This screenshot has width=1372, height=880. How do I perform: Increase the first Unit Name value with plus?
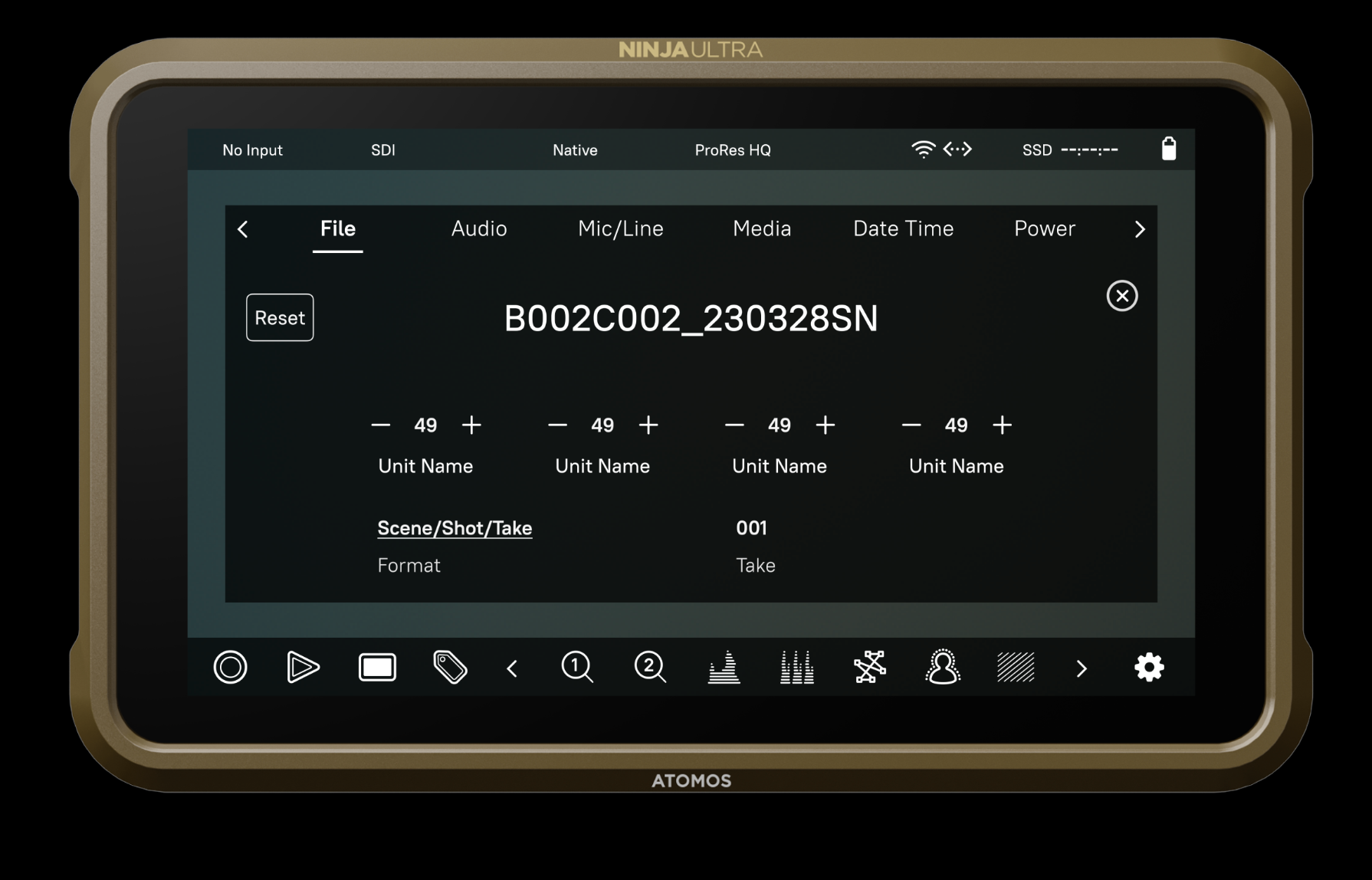pyautogui.click(x=471, y=425)
